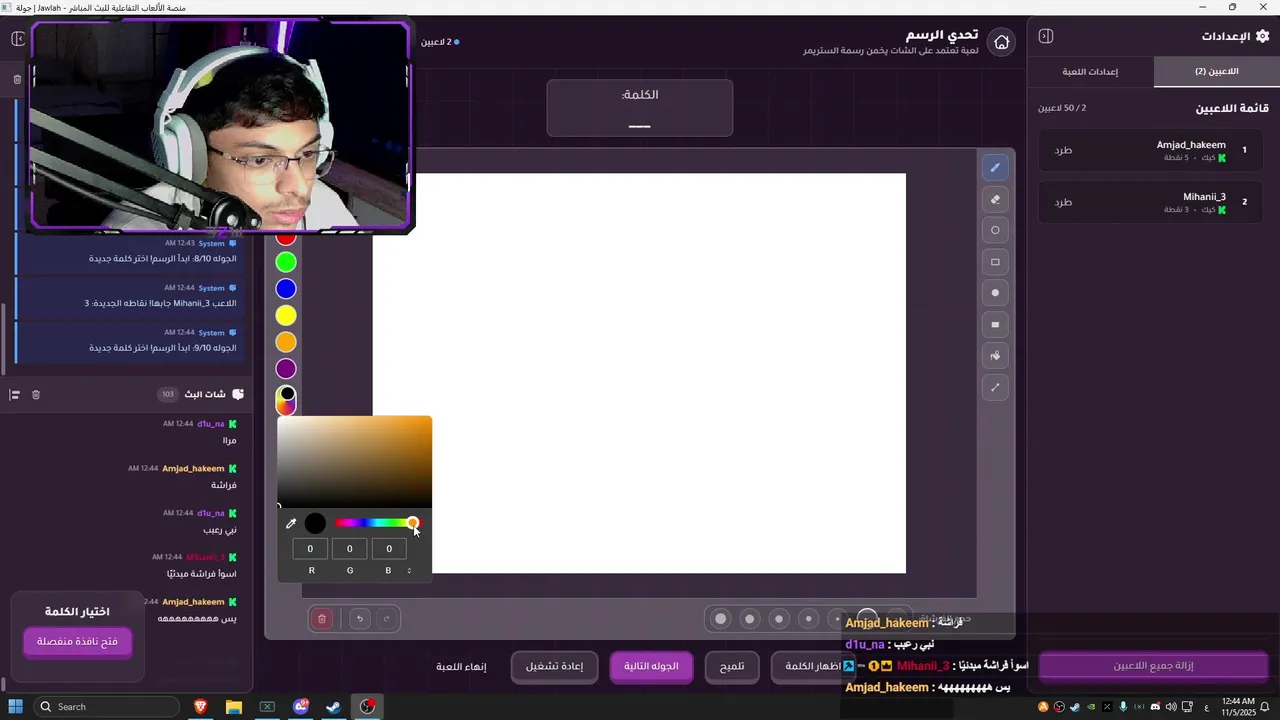Choose the green color swatch
Image resolution: width=1280 pixels, height=720 pixels.
pyautogui.click(x=286, y=262)
